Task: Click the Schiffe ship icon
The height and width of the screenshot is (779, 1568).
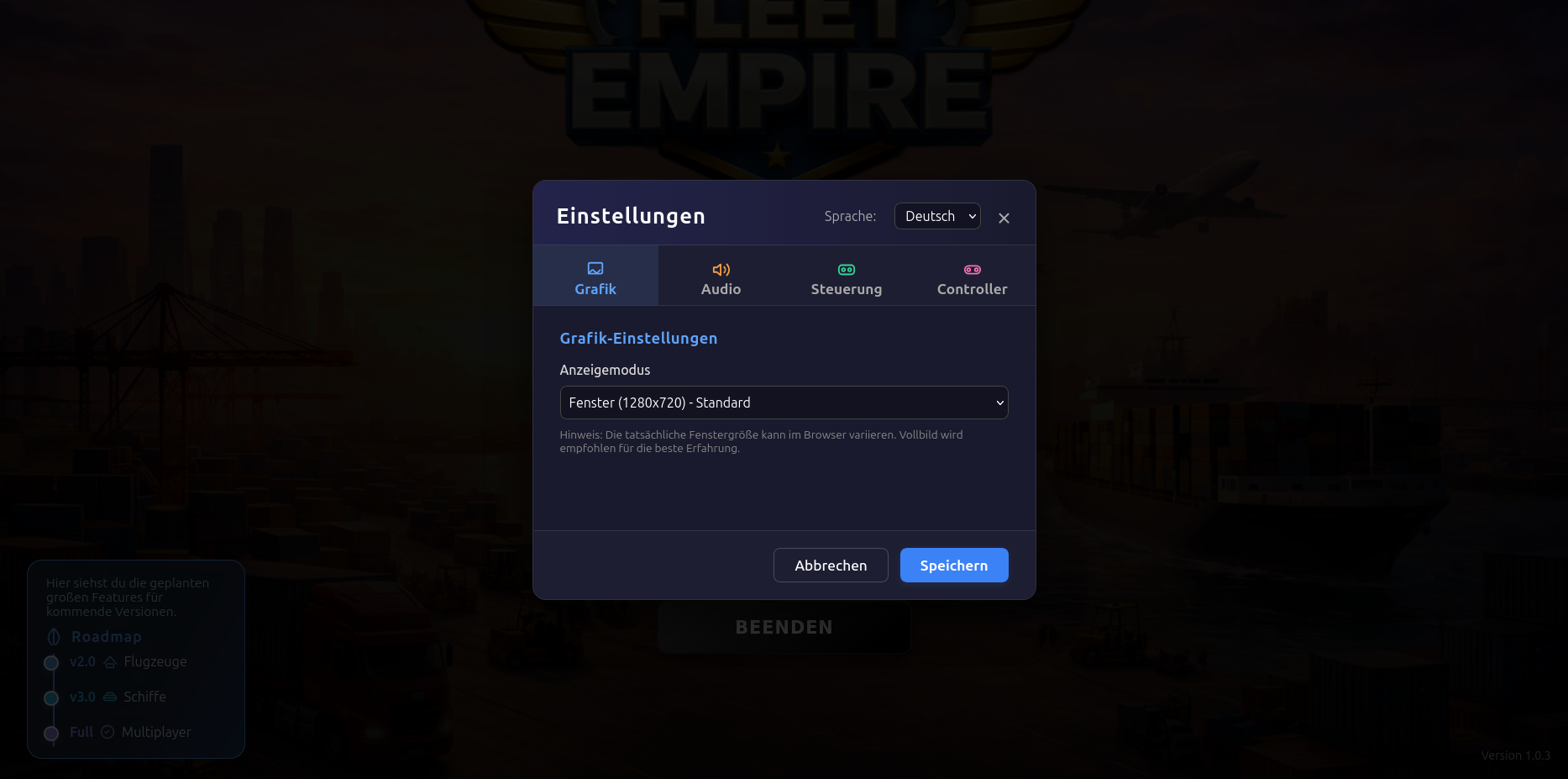Action: tap(110, 697)
